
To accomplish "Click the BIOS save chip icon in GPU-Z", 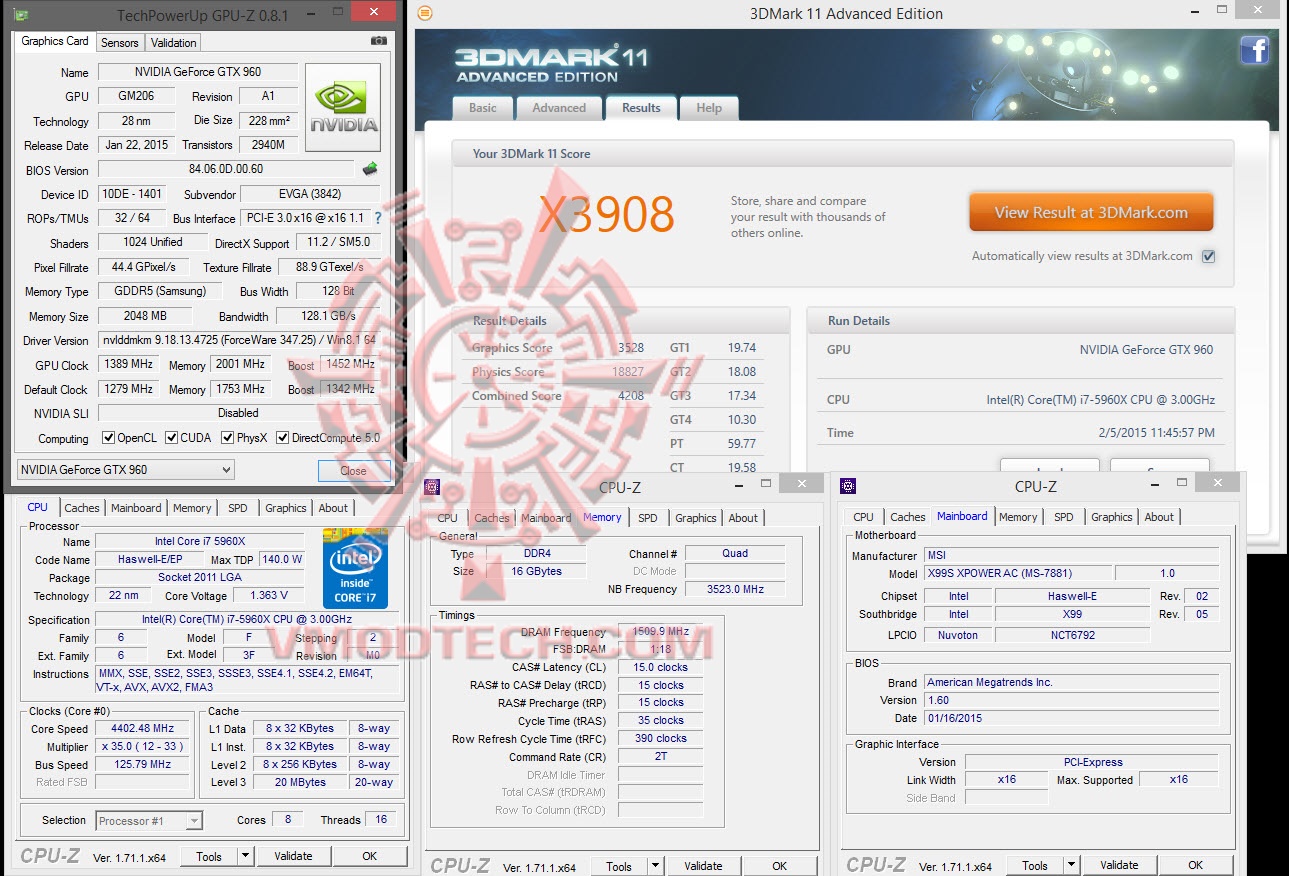I will 370,169.
